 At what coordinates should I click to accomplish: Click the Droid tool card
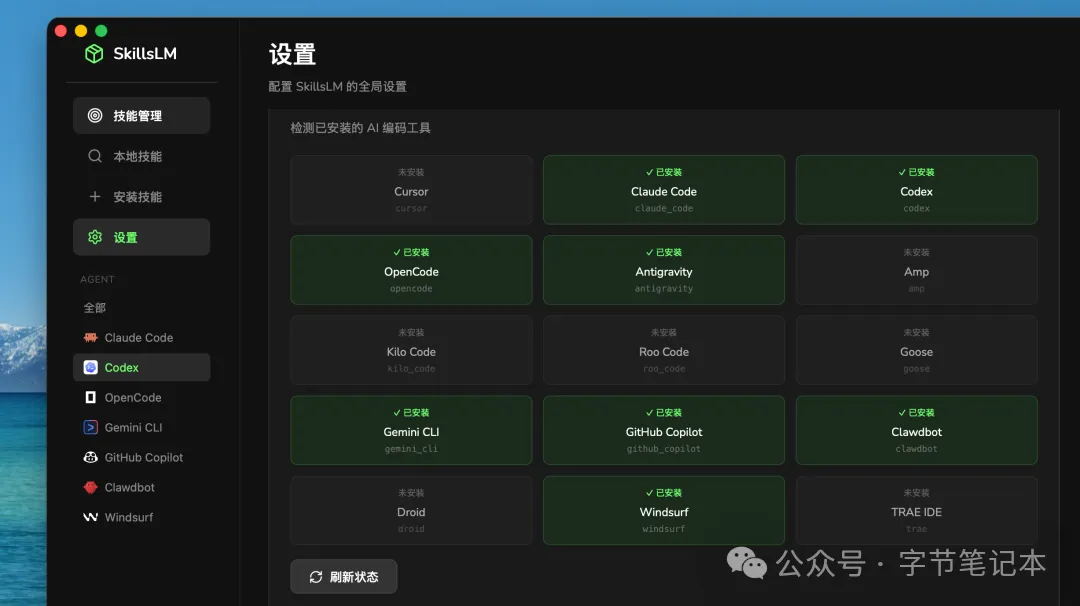pos(411,510)
